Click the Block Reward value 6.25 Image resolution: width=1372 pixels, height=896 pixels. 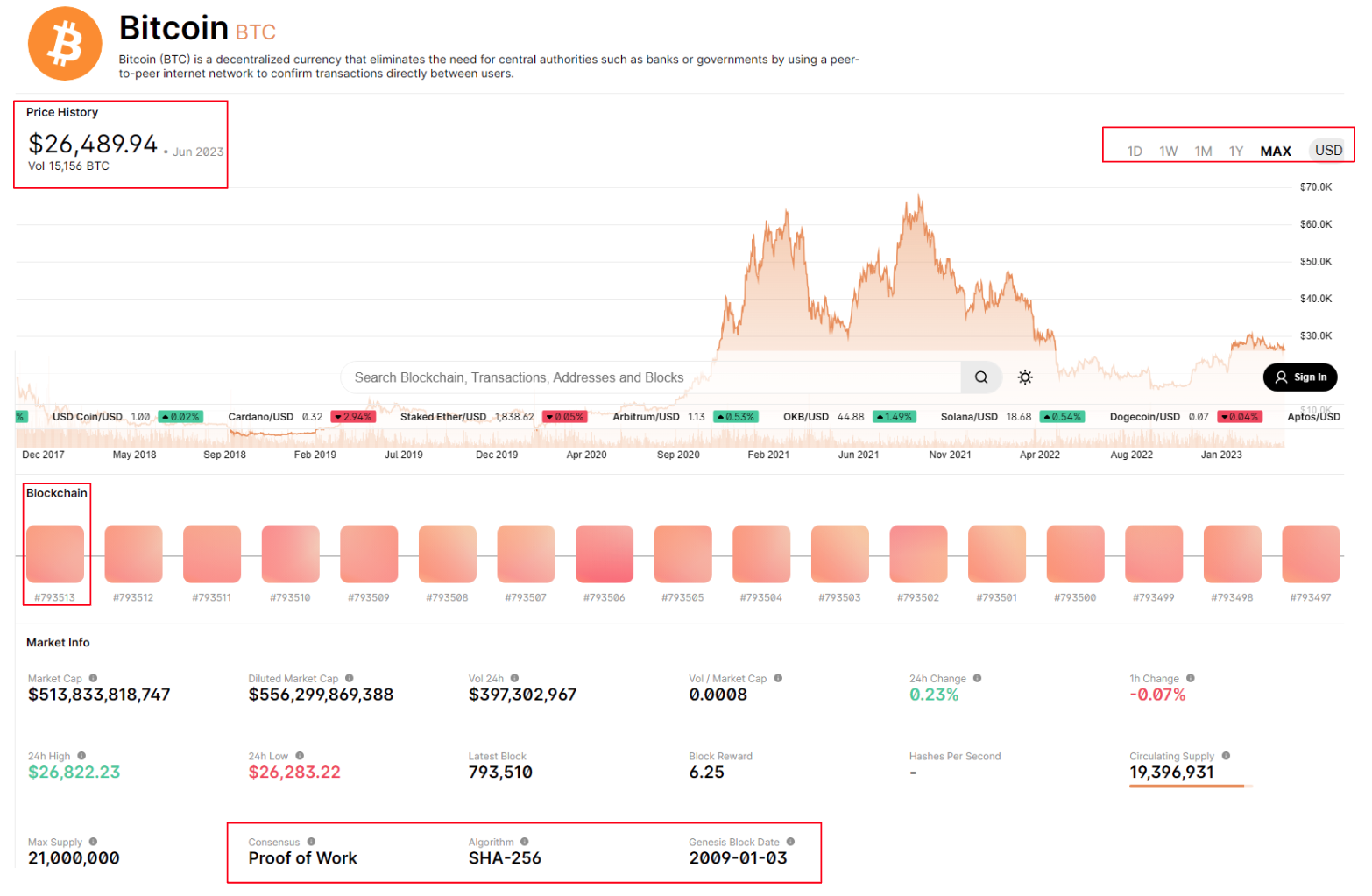point(707,773)
